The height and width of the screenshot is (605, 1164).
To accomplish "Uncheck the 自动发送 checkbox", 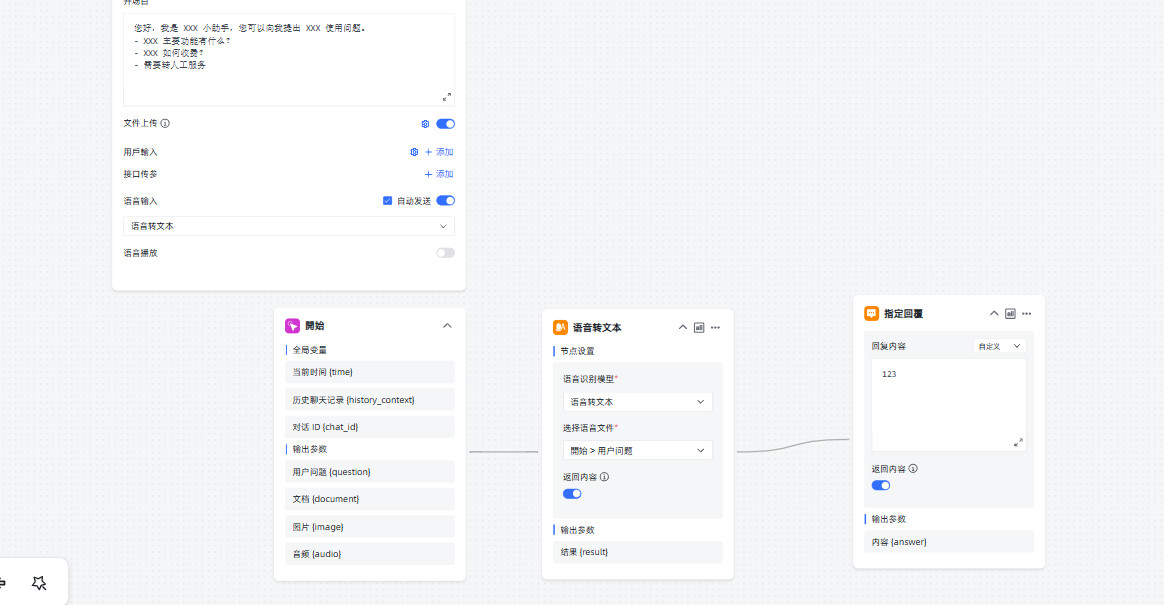I will coord(388,201).
